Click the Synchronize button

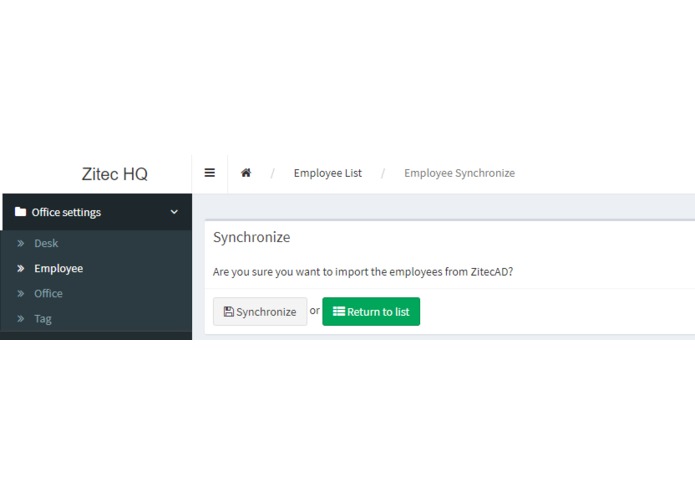tap(260, 311)
